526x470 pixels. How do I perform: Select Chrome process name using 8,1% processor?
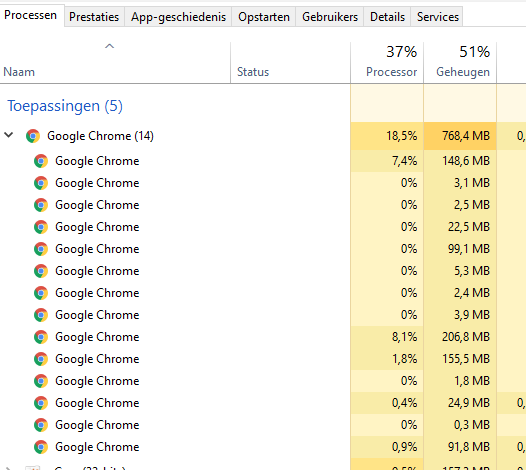[97, 337]
